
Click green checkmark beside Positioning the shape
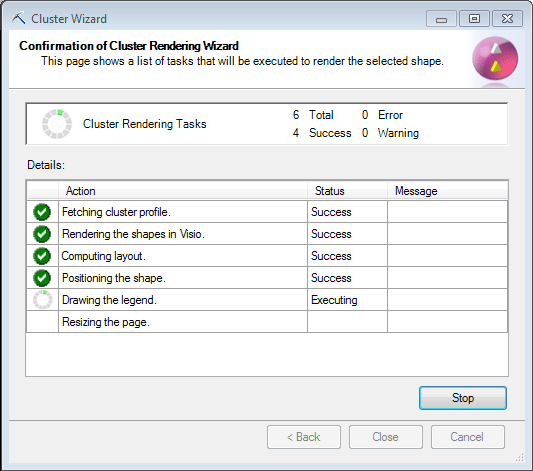point(42,278)
